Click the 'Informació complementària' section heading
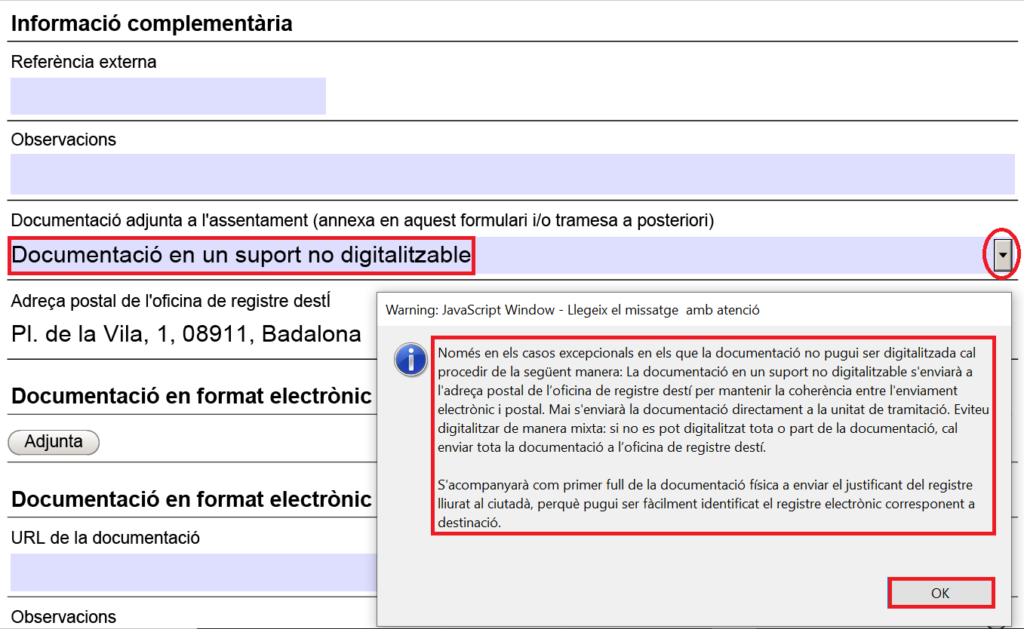 [x=152, y=24]
